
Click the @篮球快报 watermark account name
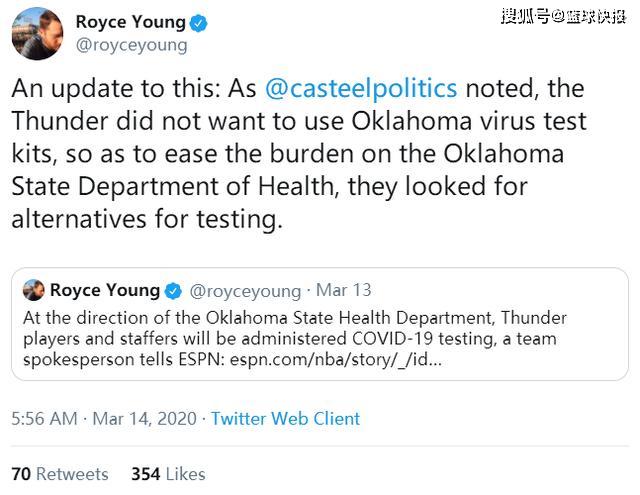590,16
